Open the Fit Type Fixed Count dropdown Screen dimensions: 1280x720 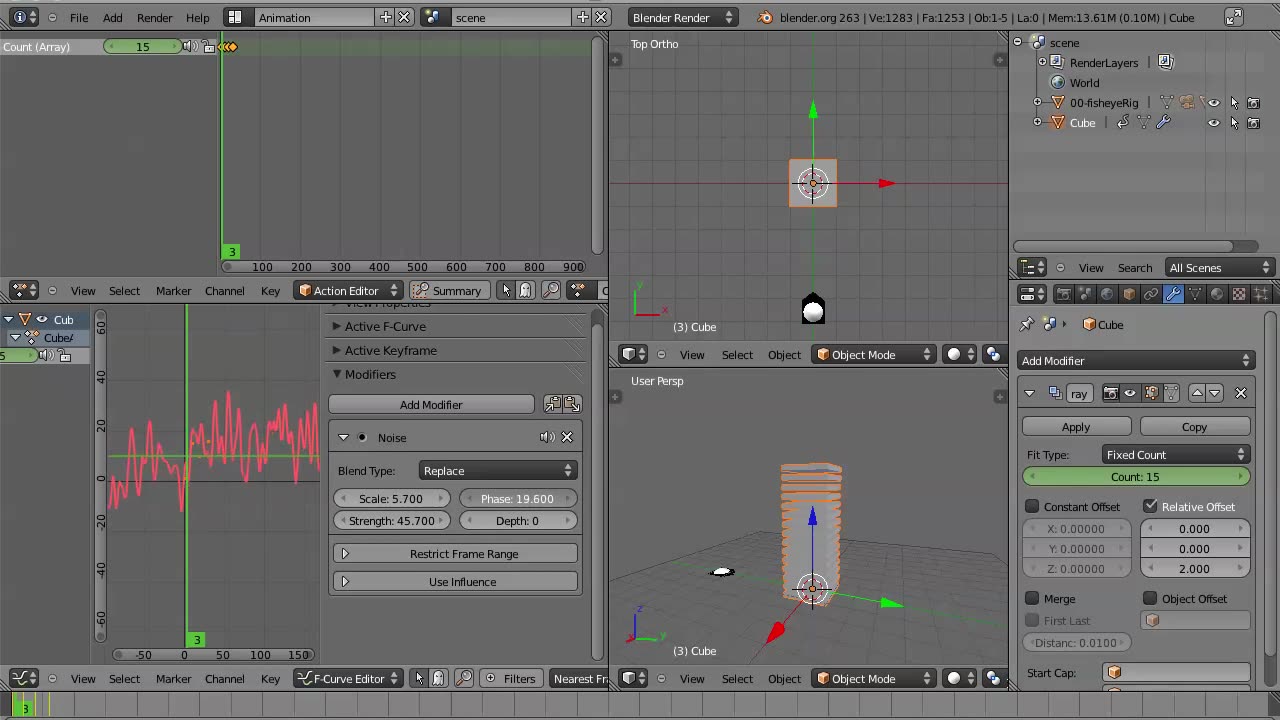[x=1175, y=454]
